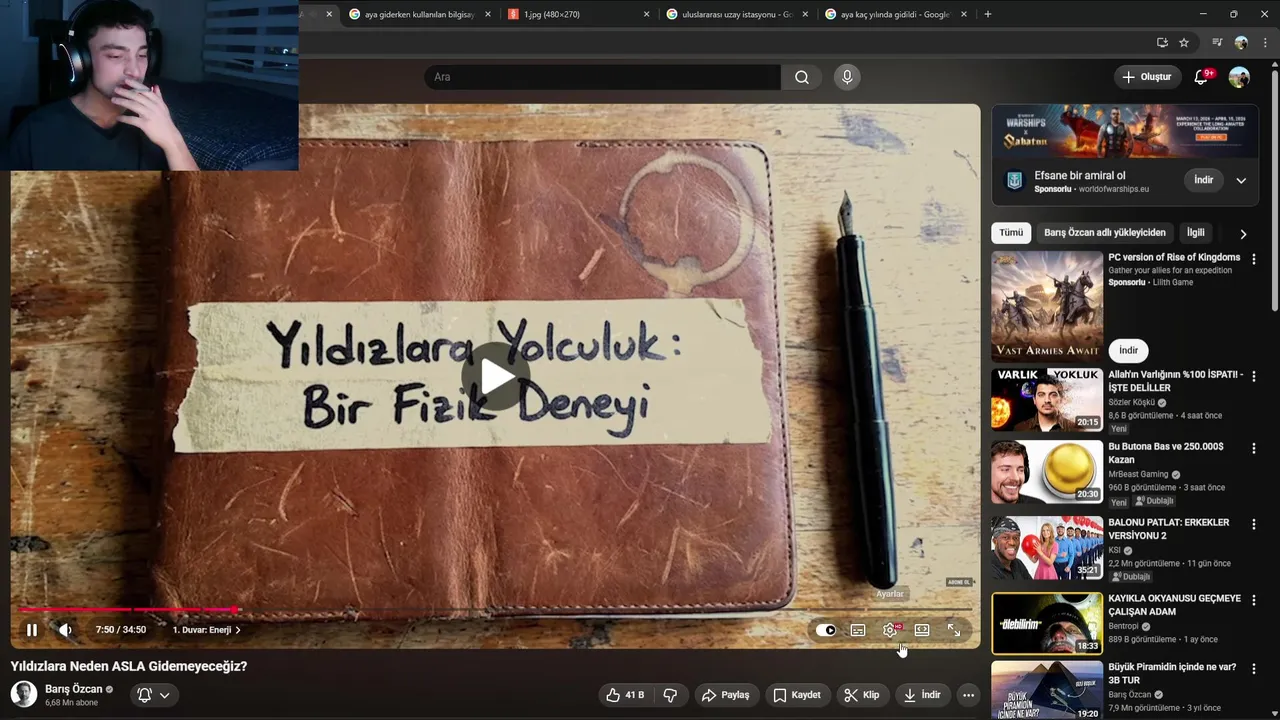1280x720 pixels.
Task: Click the 'Bentropi' channel name
Action: (1123, 626)
